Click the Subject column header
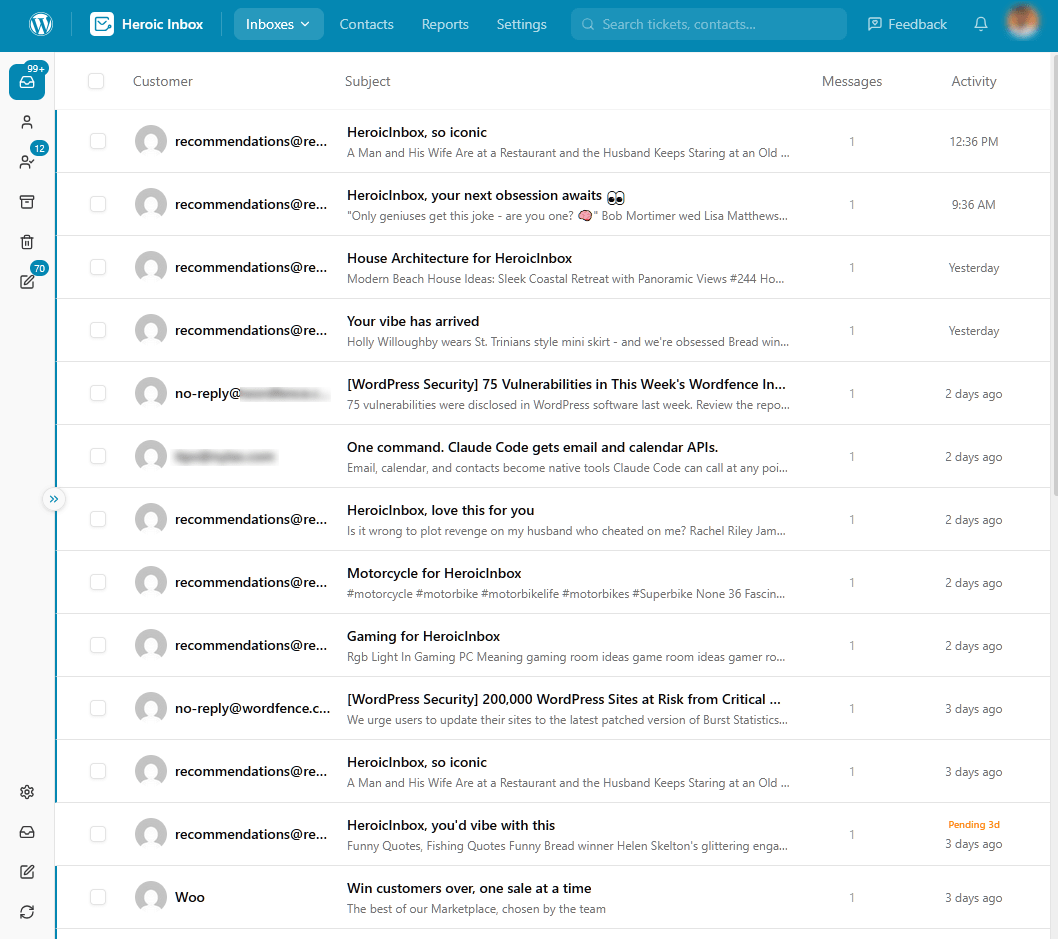Viewport: 1058px width, 939px height. tap(367, 81)
